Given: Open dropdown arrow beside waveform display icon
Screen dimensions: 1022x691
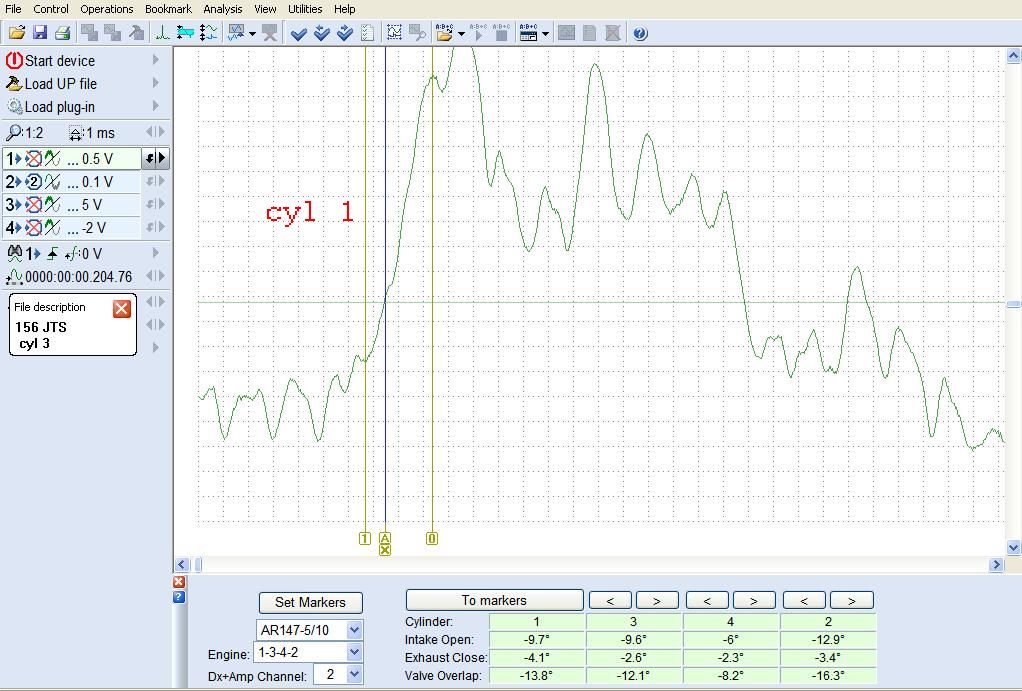Looking at the screenshot, I should pyautogui.click(x=252, y=33).
